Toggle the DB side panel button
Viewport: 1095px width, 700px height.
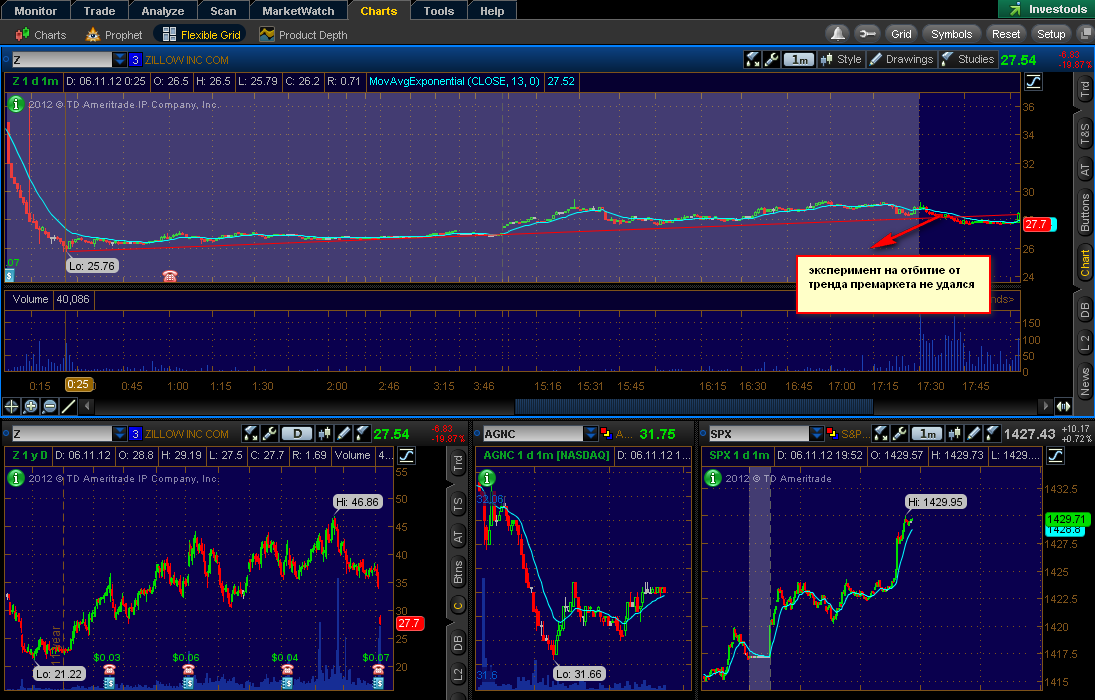pos(1084,309)
